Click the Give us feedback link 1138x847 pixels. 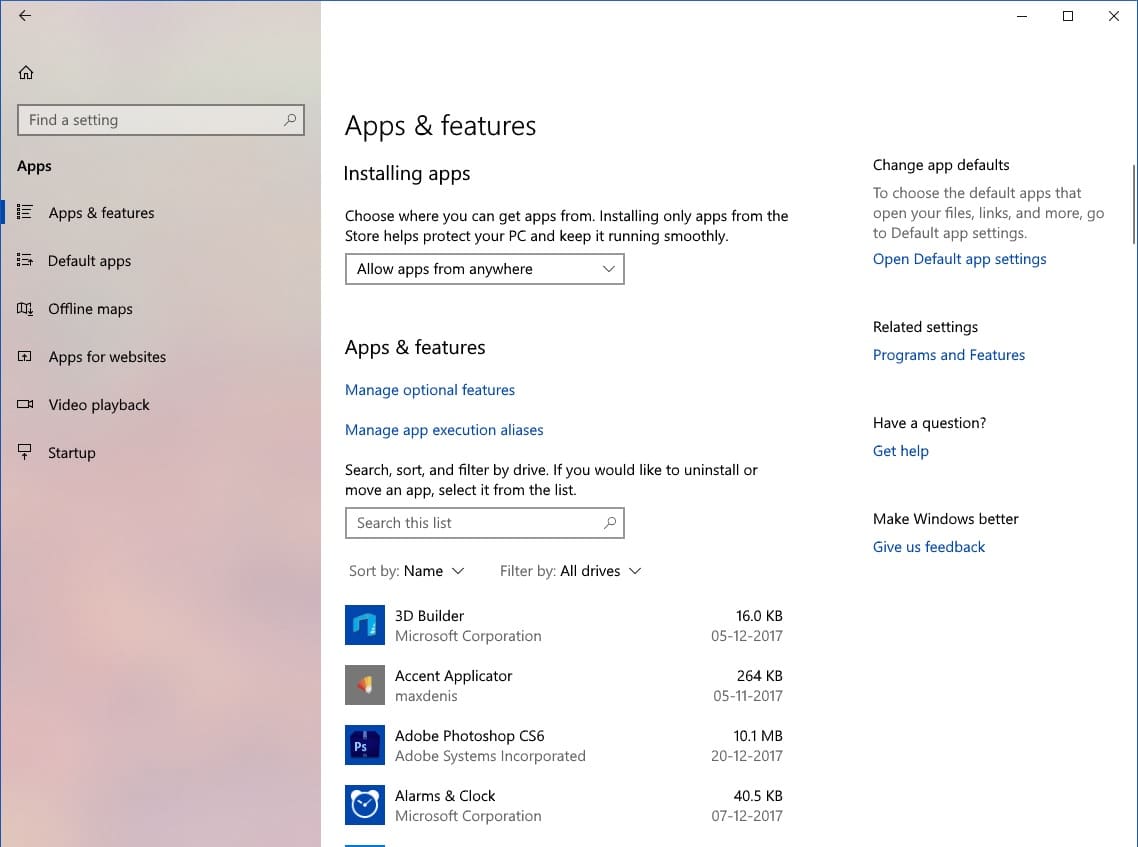[x=928, y=547]
